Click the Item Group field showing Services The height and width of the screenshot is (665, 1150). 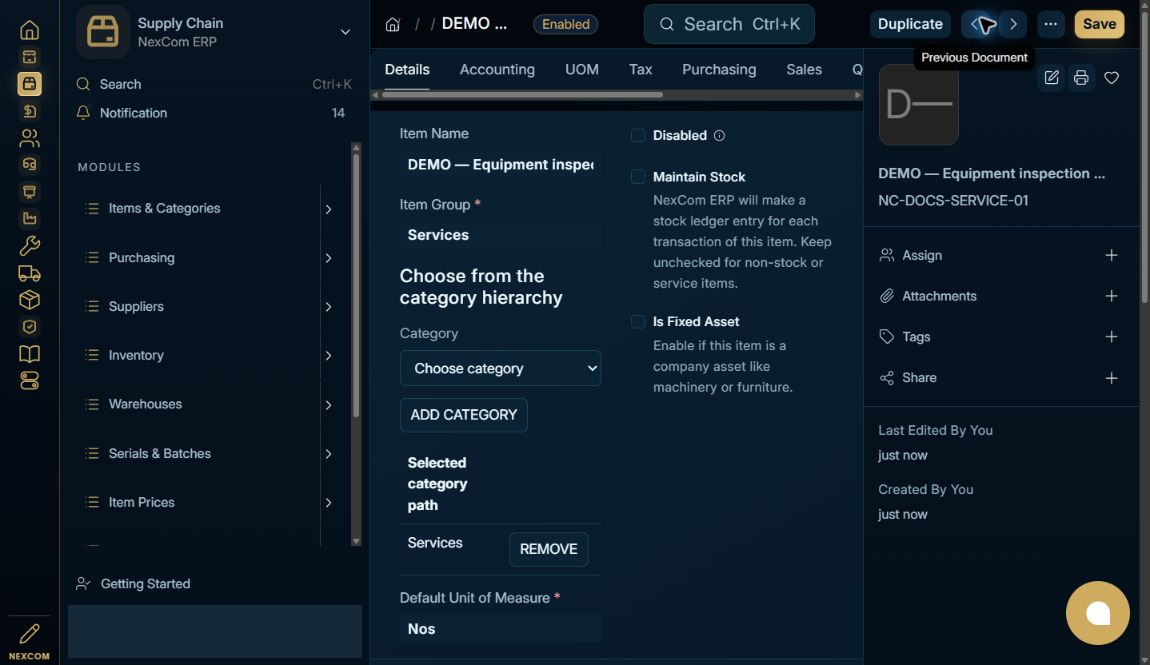(x=500, y=235)
